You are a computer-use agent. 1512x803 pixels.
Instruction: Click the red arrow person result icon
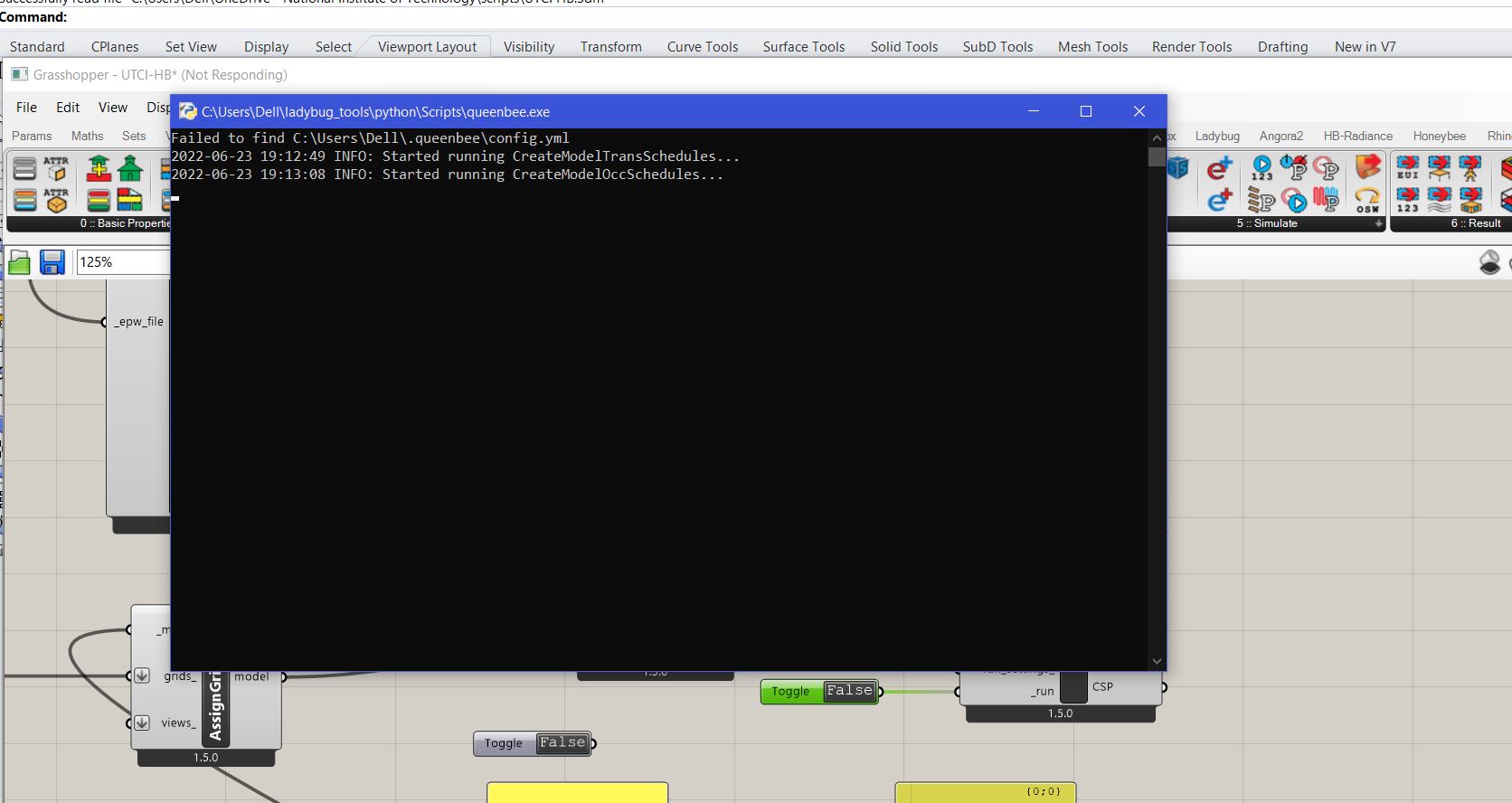1471,168
